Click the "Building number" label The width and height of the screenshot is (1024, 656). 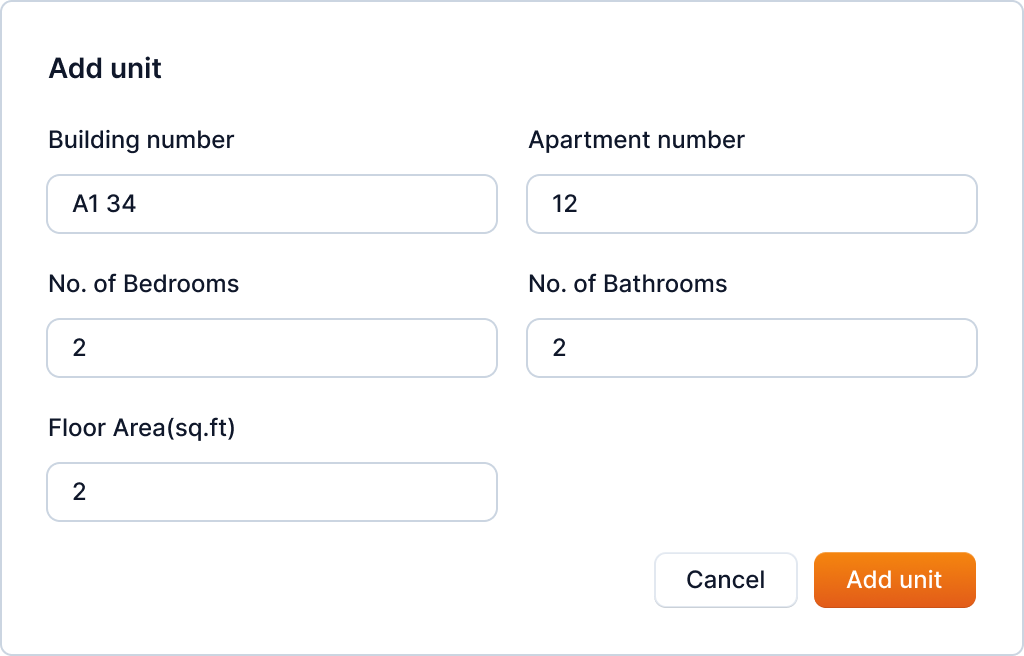coord(141,140)
